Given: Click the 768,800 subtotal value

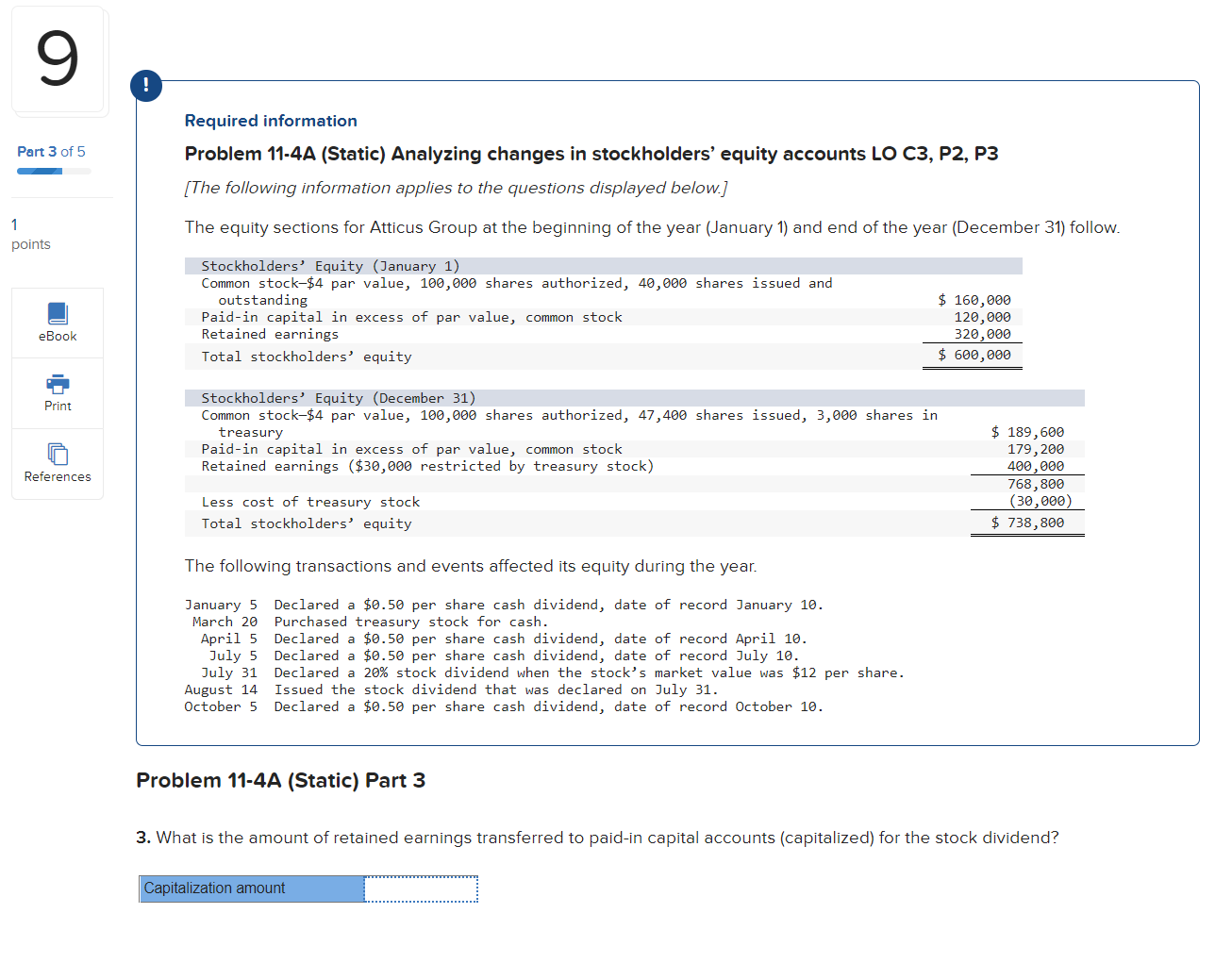Looking at the screenshot, I should 1036,484.
